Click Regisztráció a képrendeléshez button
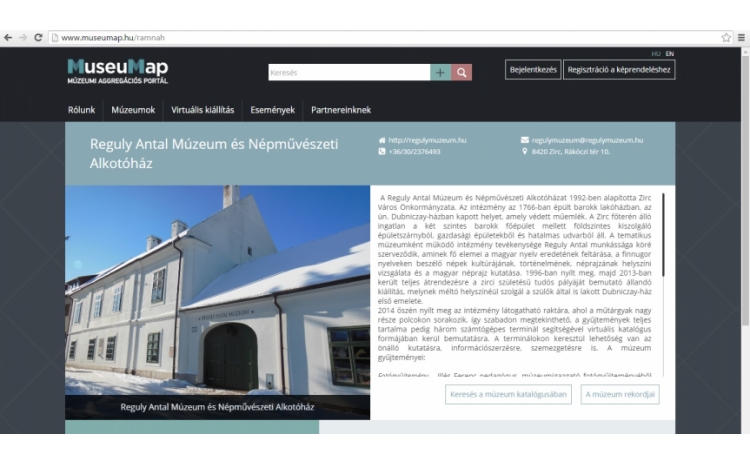The width and height of the screenshot is (750, 465). pyautogui.click(x=619, y=70)
